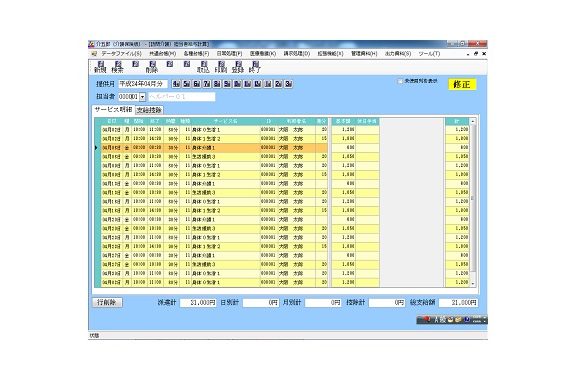Select the 6月 month button
The image size is (575, 380).
197,84
